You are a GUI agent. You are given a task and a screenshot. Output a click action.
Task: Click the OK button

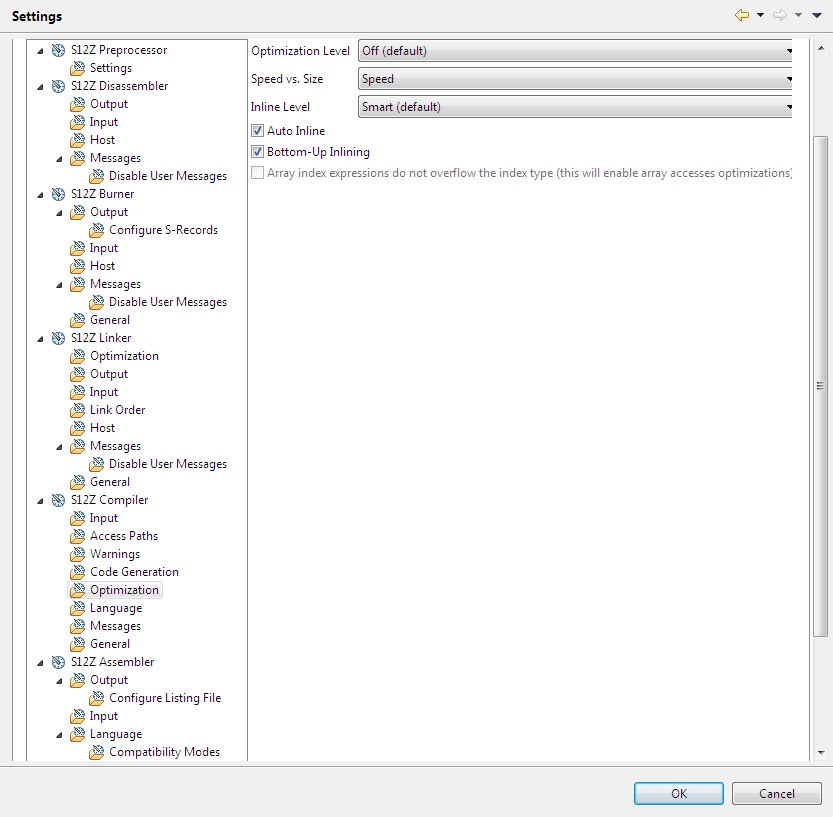point(679,794)
